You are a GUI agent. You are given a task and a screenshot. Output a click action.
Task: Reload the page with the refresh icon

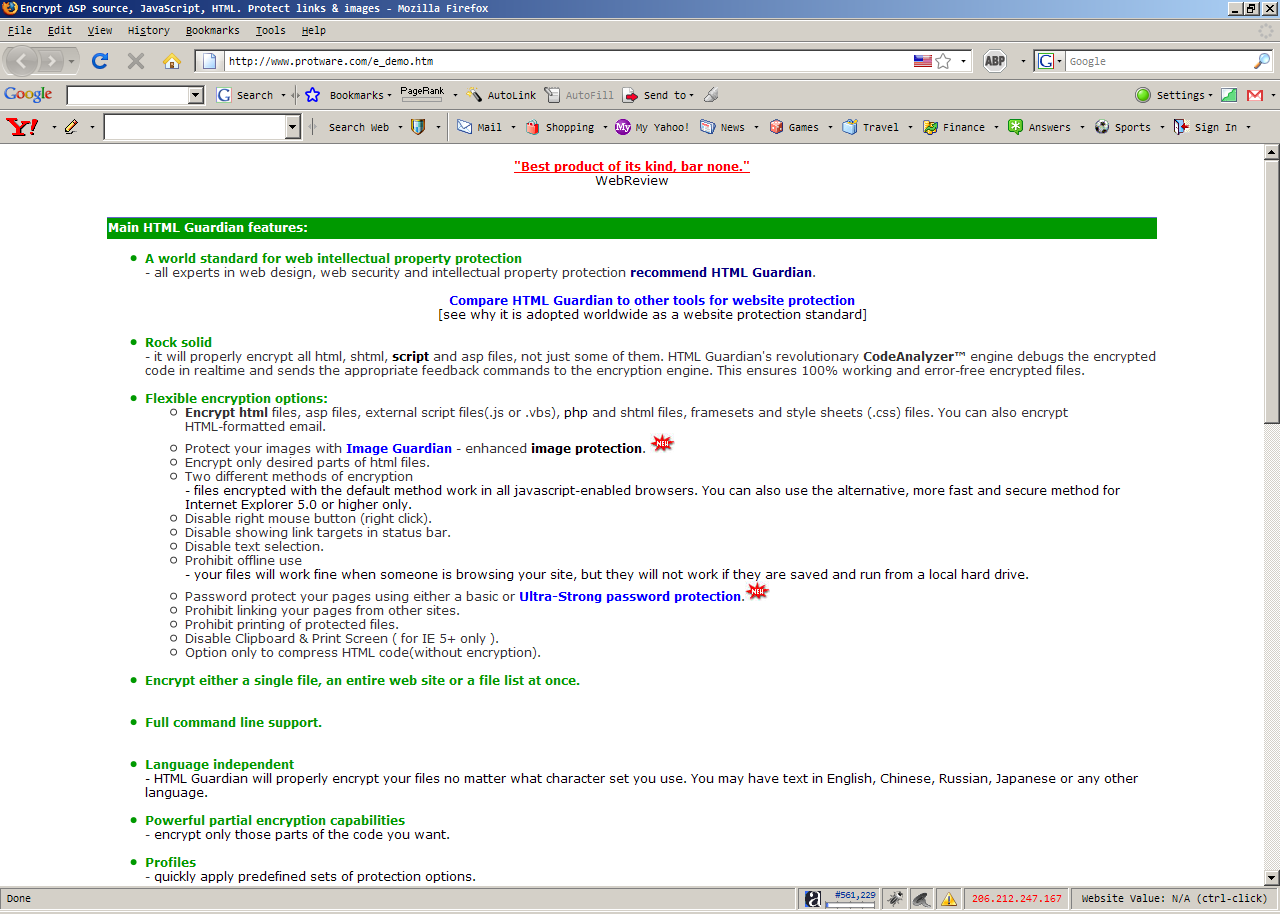(x=100, y=61)
